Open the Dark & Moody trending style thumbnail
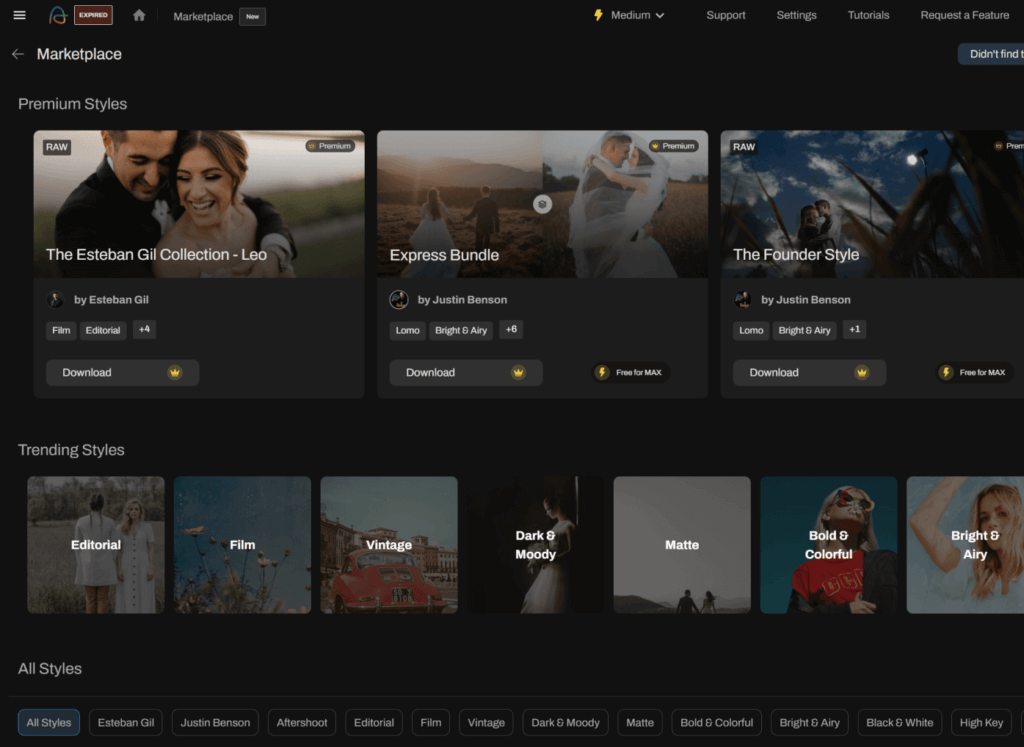 click(x=535, y=544)
